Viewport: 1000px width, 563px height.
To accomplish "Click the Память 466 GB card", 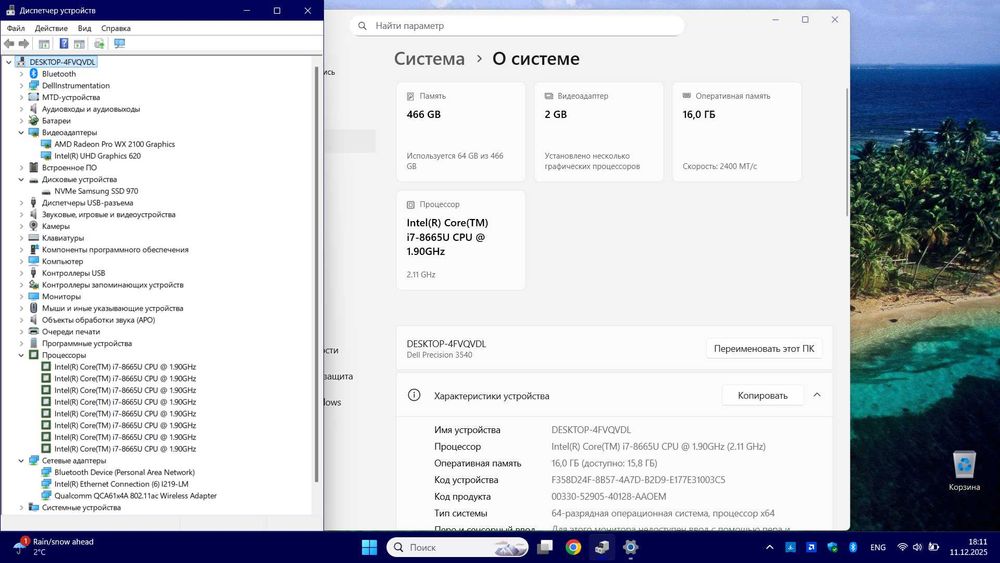I will pyautogui.click(x=461, y=132).
